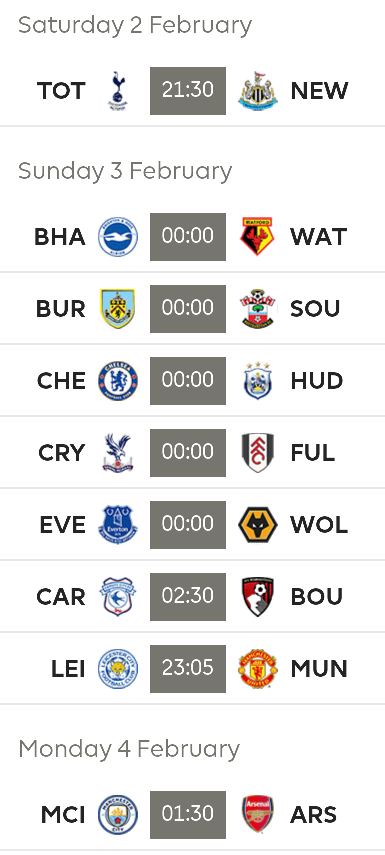Viewport: 385px width, 855px height.
Task: Select the Wolves wolf-head badge
Action: [x=257, y=525]
